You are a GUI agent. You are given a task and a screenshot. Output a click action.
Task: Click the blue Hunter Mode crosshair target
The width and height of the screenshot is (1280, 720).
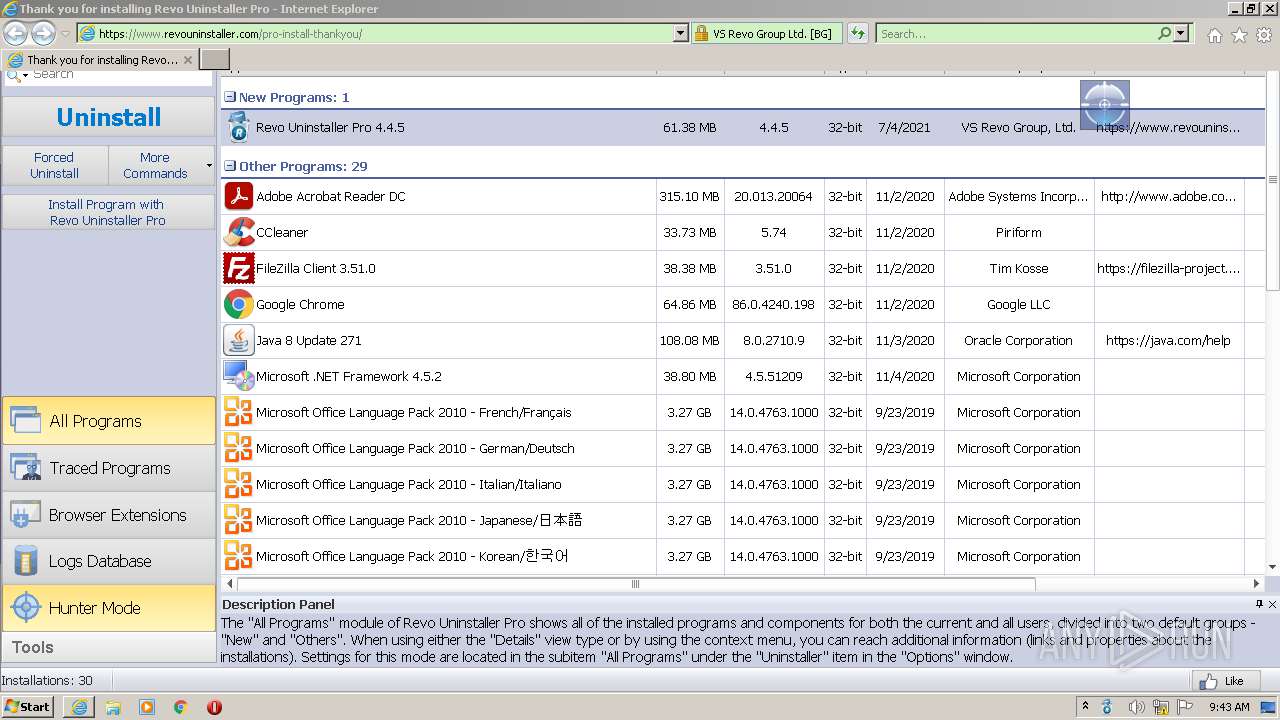[1105, 104]
